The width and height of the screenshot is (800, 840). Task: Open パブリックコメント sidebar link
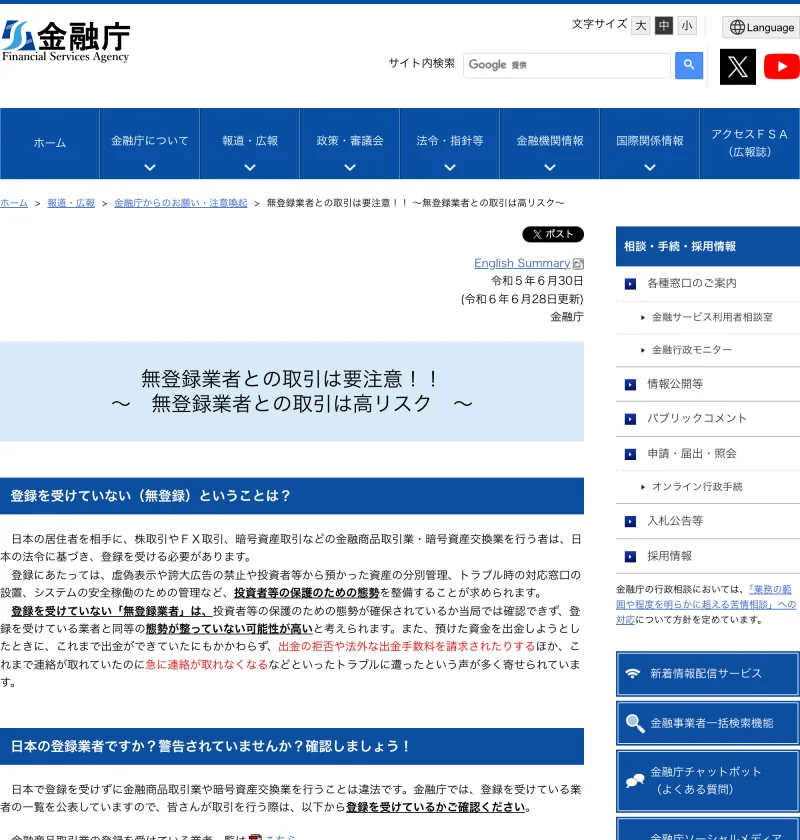point(697,418)
